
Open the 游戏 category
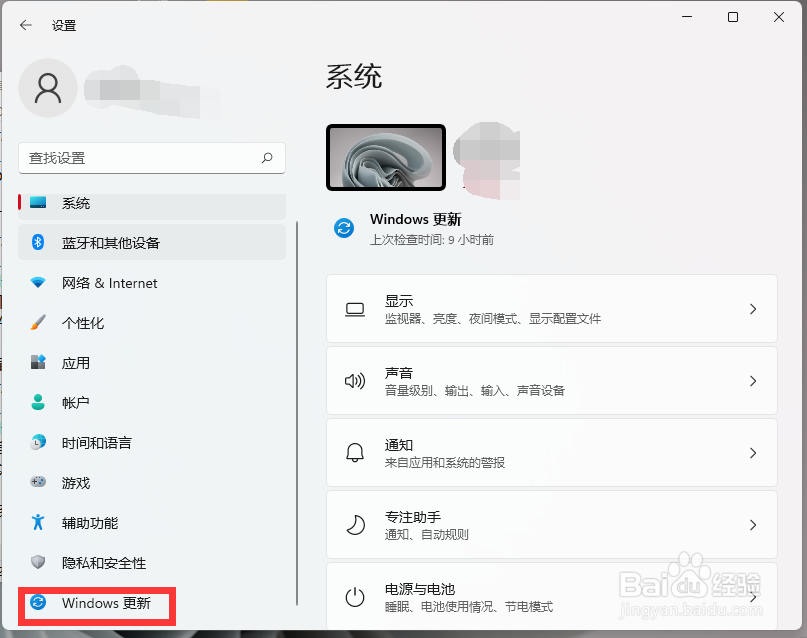[x=152, y=483]
